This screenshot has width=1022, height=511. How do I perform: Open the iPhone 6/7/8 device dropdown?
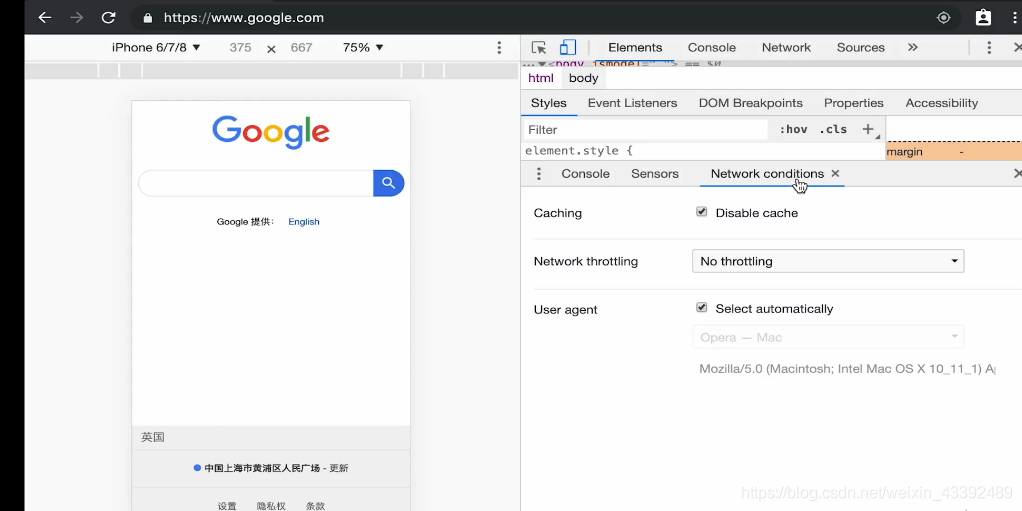click(x=156, y=48)
